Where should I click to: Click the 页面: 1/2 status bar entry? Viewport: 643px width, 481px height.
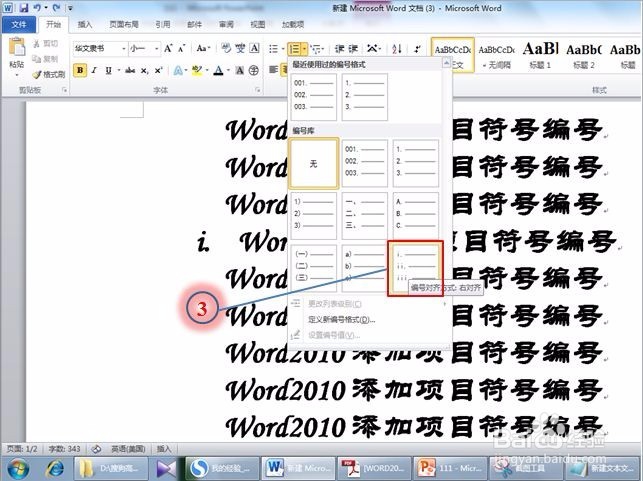[x=22, y=449]
